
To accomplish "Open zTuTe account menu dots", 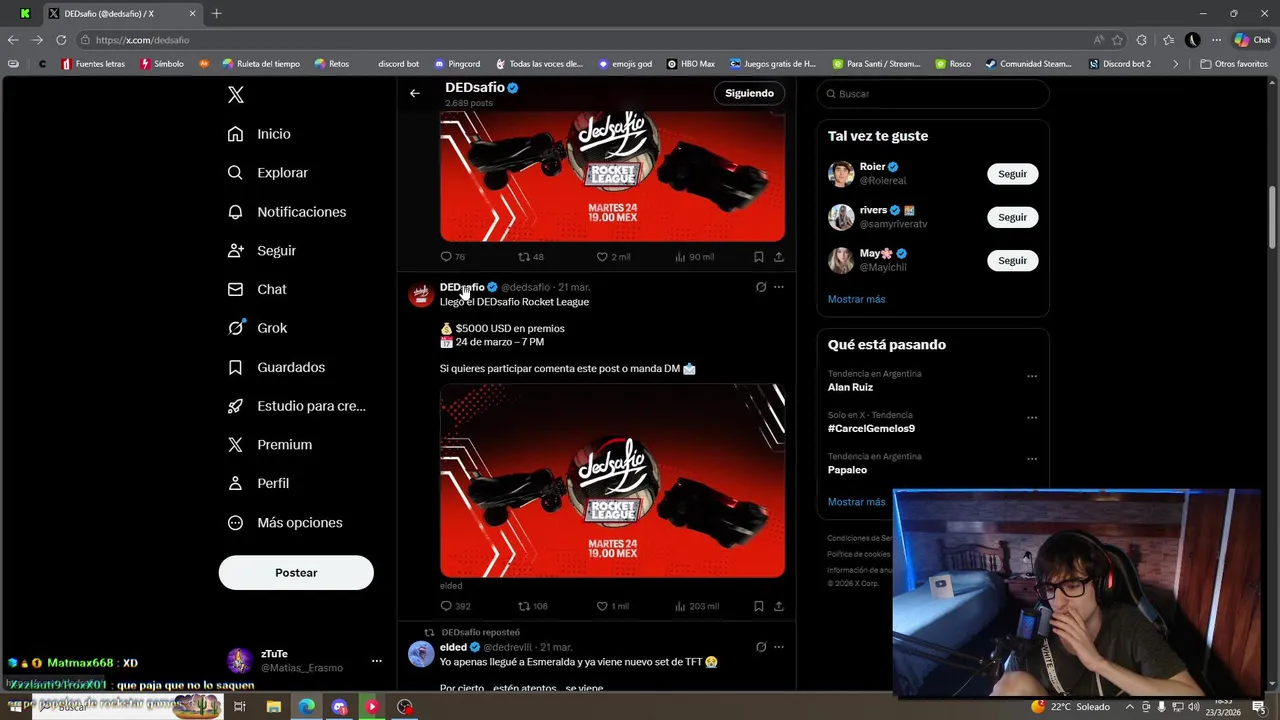I will coord(376,661).
